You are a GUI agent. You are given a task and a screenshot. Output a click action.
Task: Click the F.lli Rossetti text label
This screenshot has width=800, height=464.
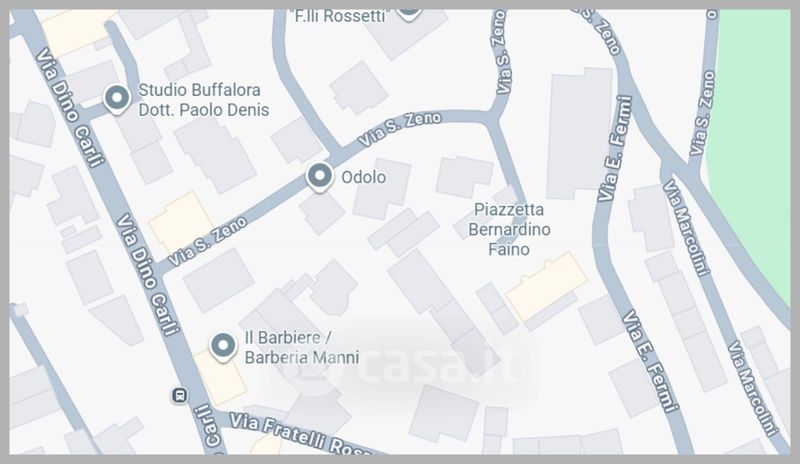[340, 16]
